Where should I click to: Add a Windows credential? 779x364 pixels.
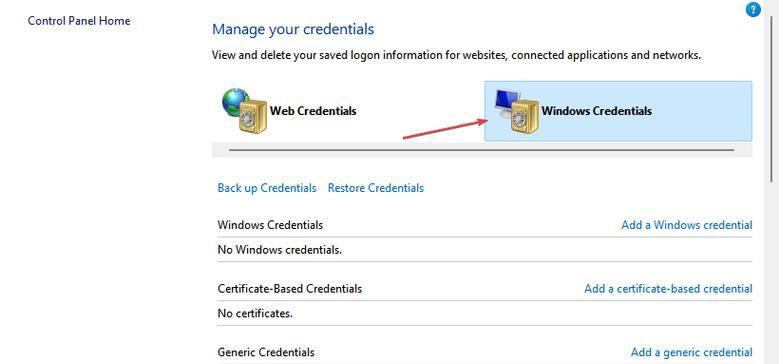(x=687, y=225)
